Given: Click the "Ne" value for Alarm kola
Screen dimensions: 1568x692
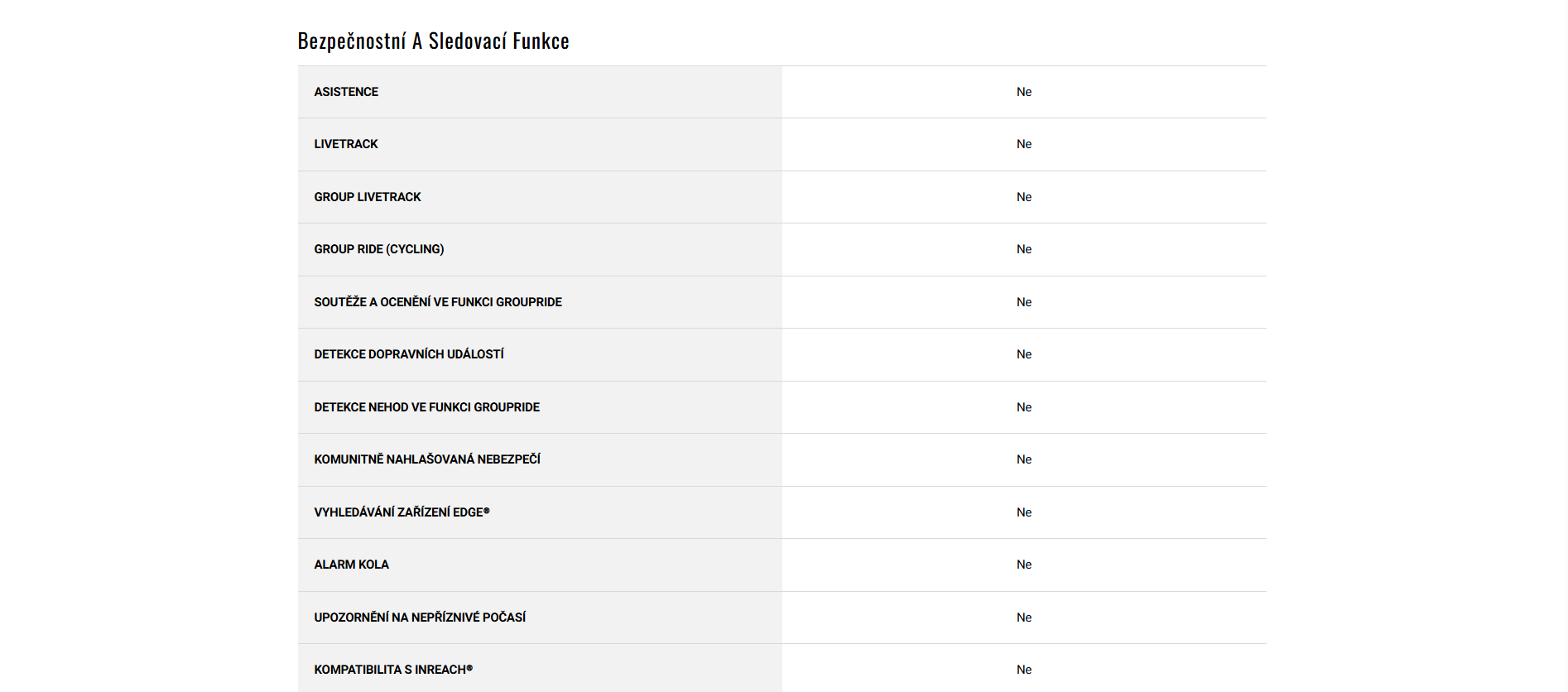Looking at the screenshot, I should pos(1024,565).
